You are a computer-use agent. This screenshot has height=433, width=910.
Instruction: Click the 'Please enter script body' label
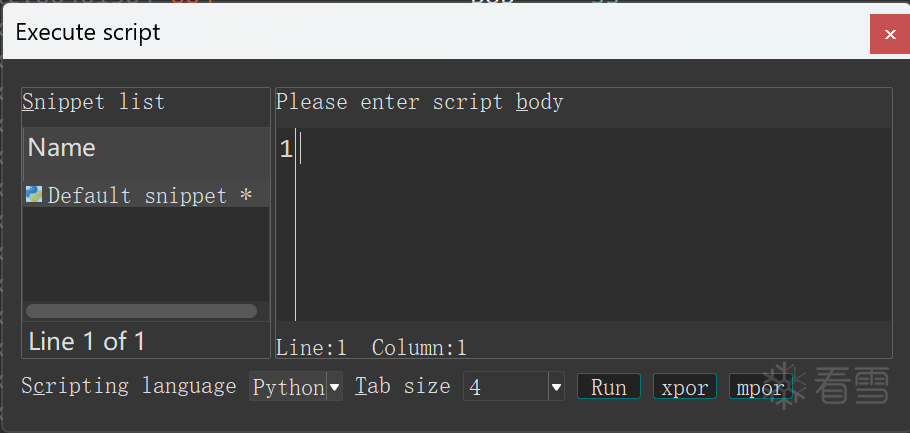[x=419, y=102]
